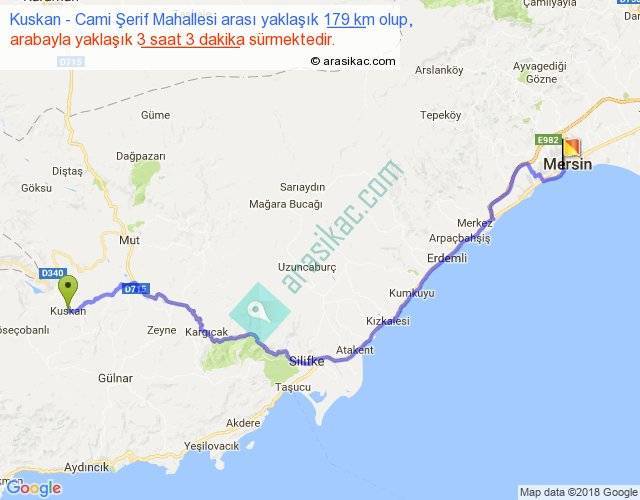Select the Kızkalesi coastal label
This screenshot has width=640, height=500.
(x=388, y=321)
